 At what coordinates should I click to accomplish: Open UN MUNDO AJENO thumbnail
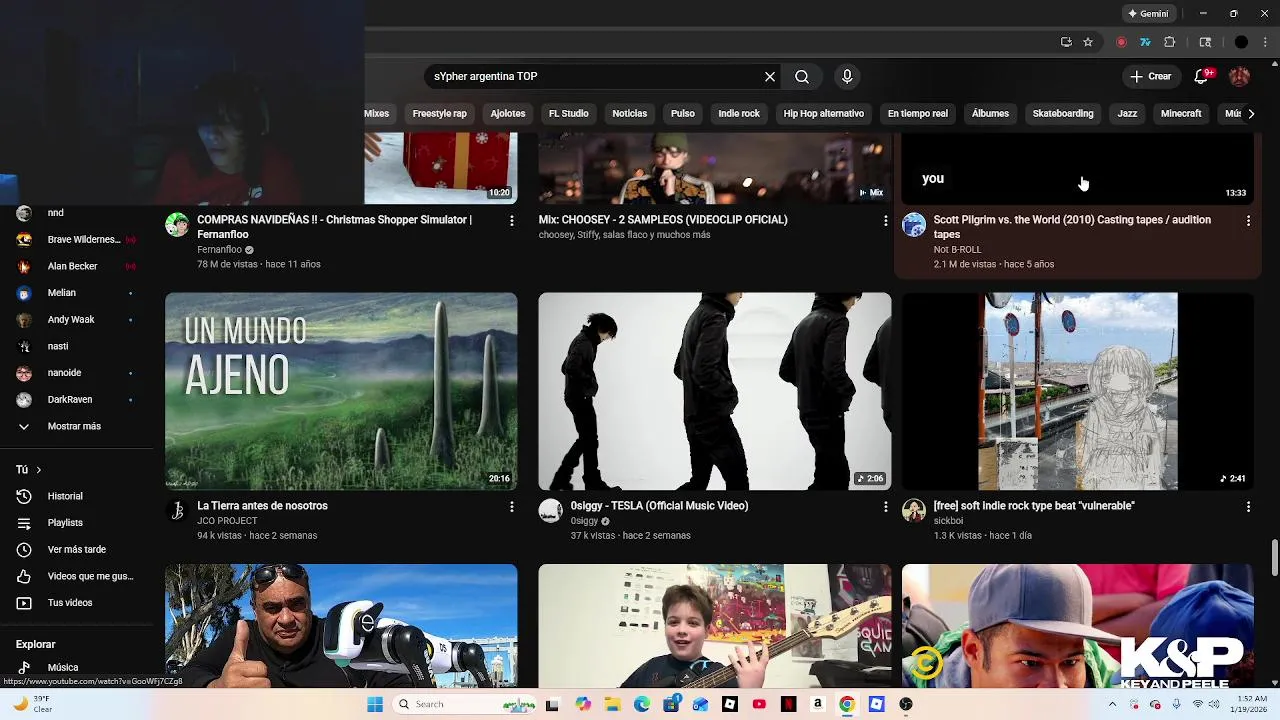tap(341, 391)
